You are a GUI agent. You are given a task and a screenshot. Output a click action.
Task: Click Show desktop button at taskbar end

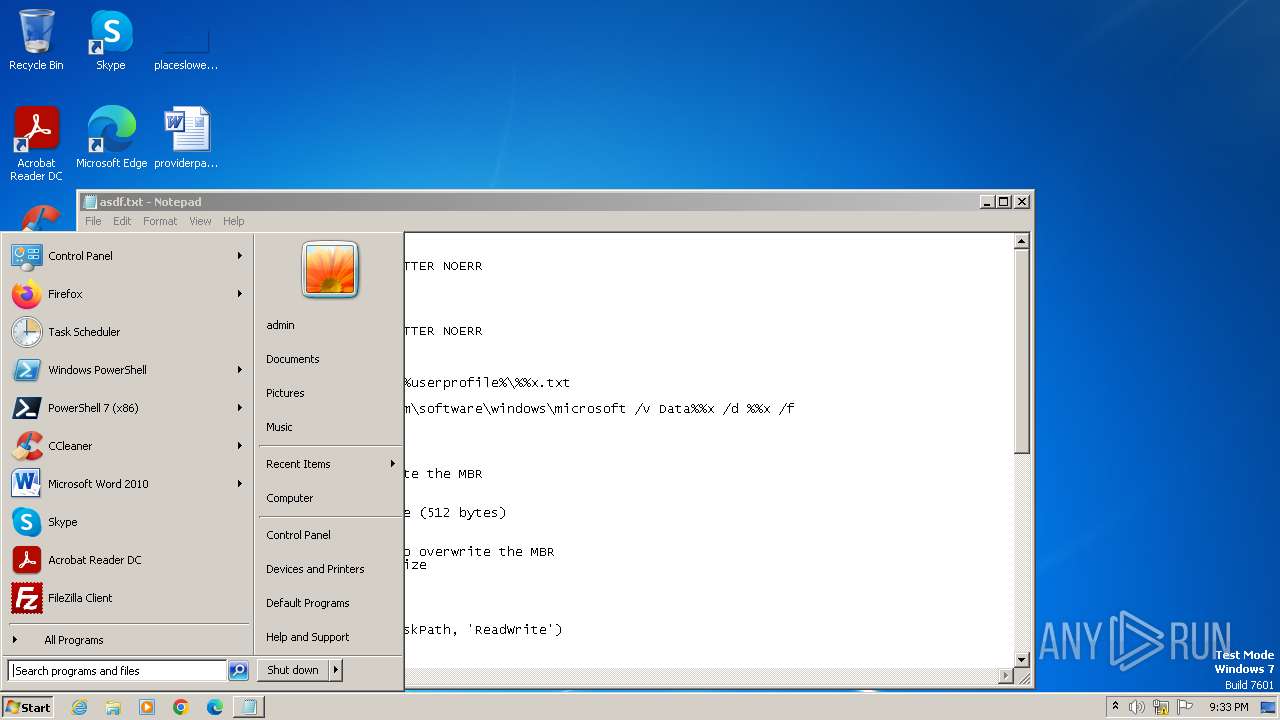click(1270, 707)
